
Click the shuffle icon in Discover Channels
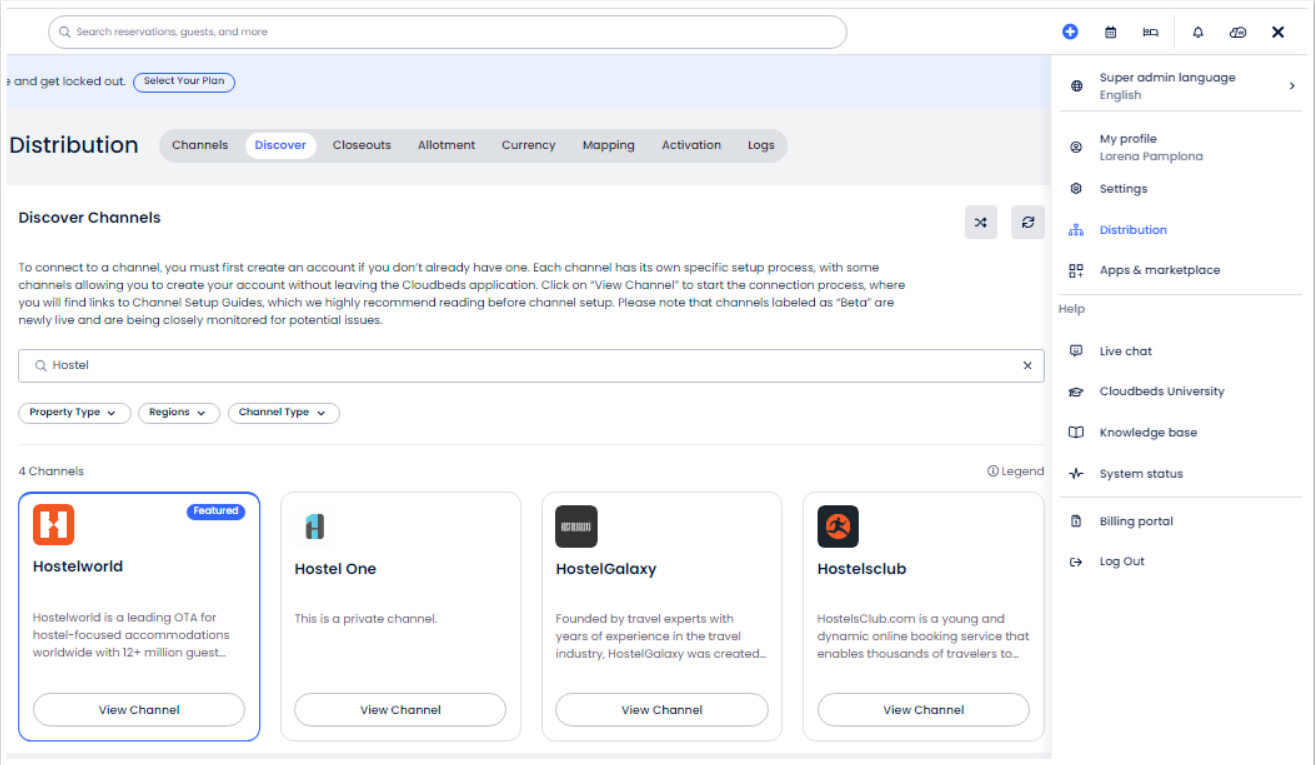(981, 223)
